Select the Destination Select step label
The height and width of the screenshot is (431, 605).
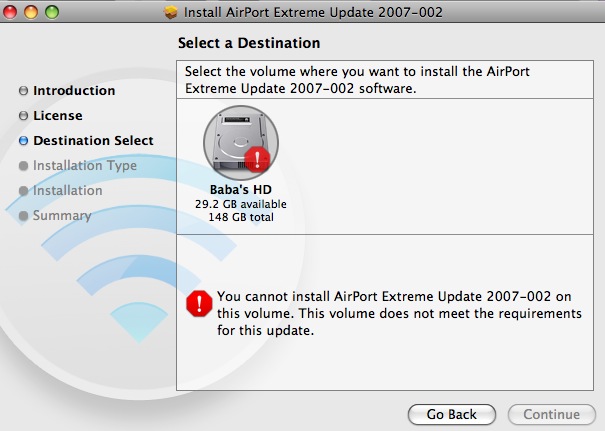(93, 141)
